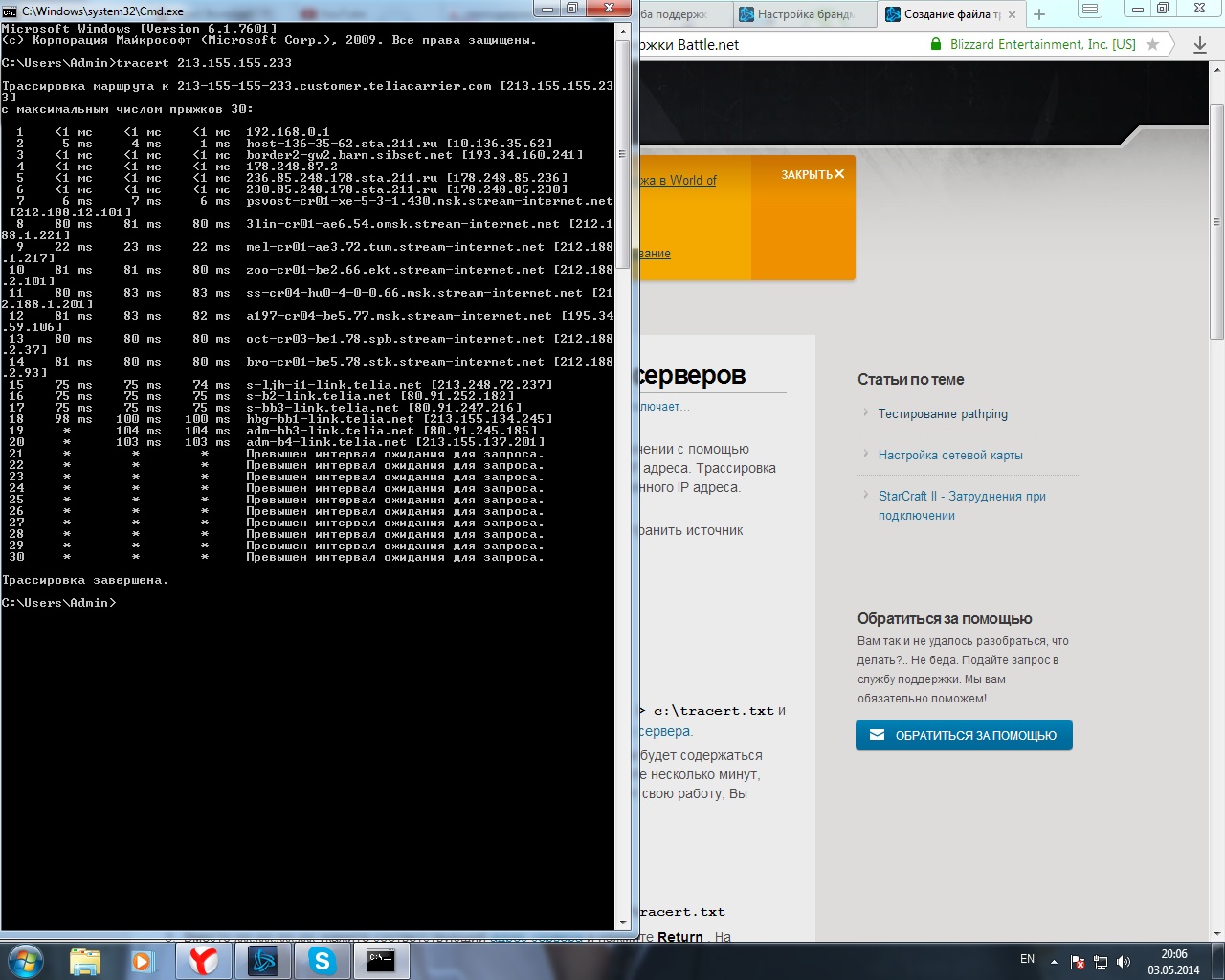Screen dimensions: 1225x980
Task: Open Windows Explorer from the taskbar
Action: coord(85,961)
